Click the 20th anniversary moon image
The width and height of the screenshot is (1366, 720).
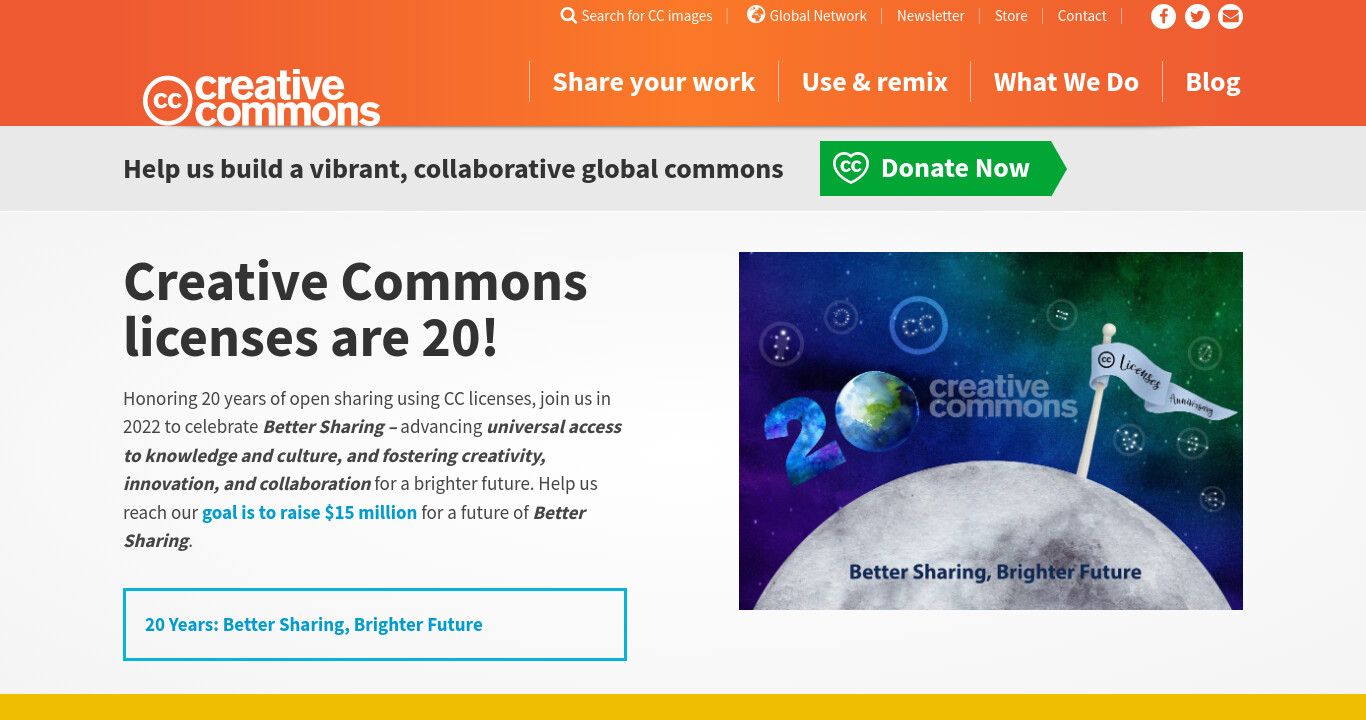click(991, 431)
